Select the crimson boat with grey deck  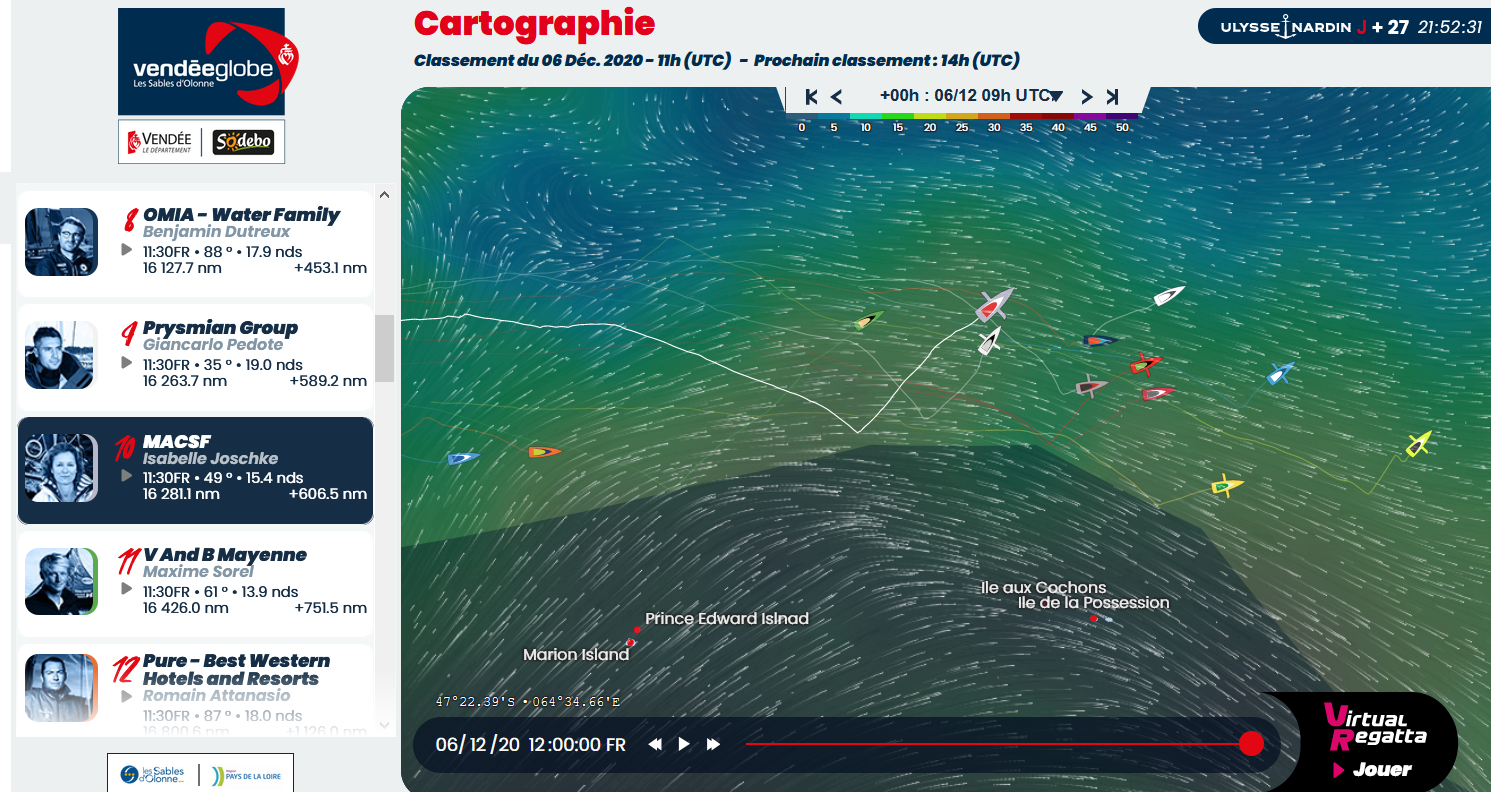[1158, 393]
